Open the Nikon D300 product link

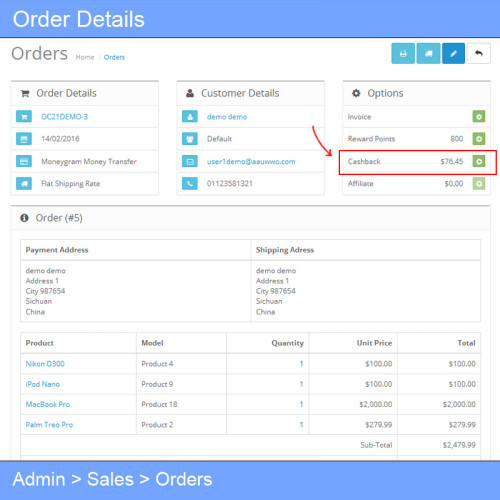tap(45, 364)
